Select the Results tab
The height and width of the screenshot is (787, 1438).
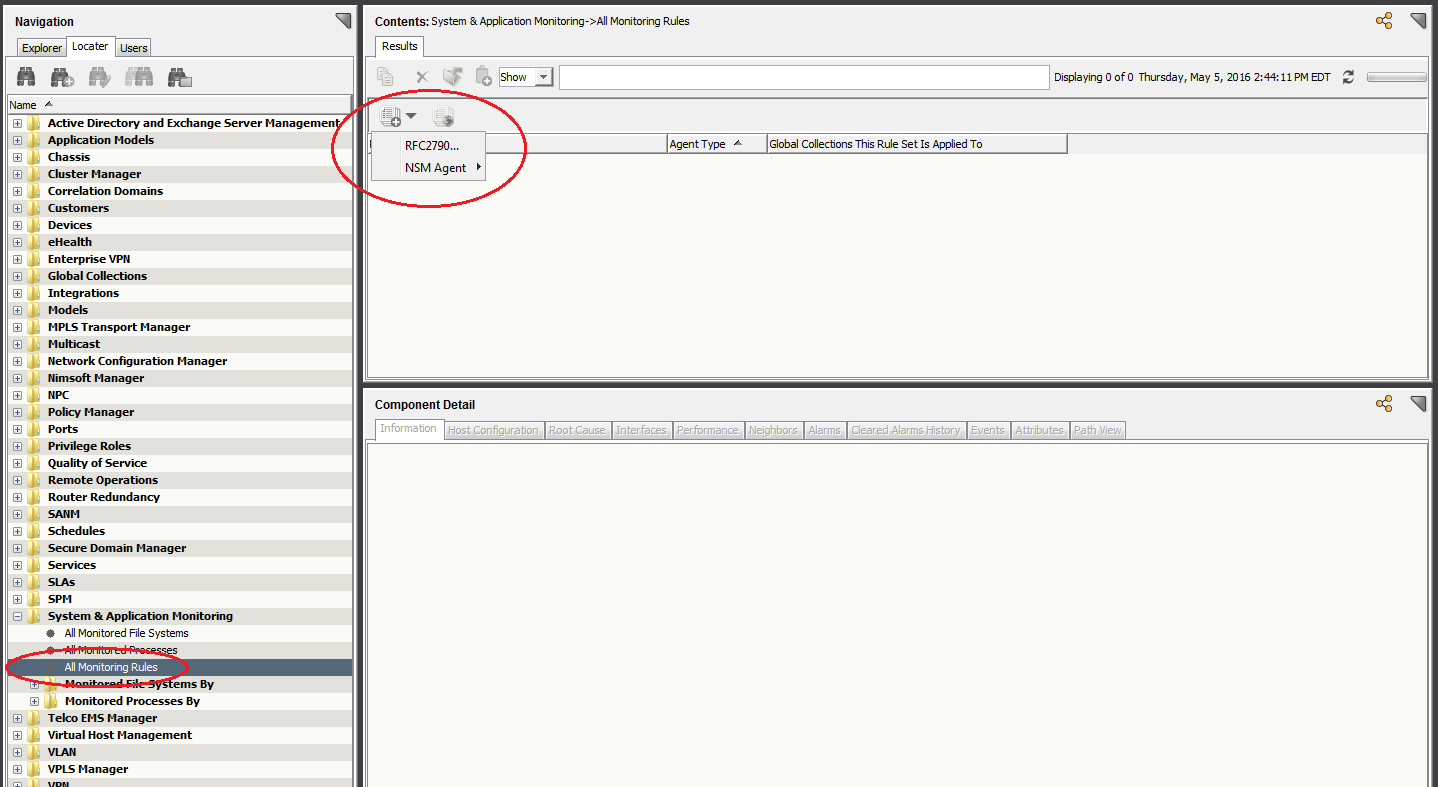pyautogui.click(x=400, y=46)
